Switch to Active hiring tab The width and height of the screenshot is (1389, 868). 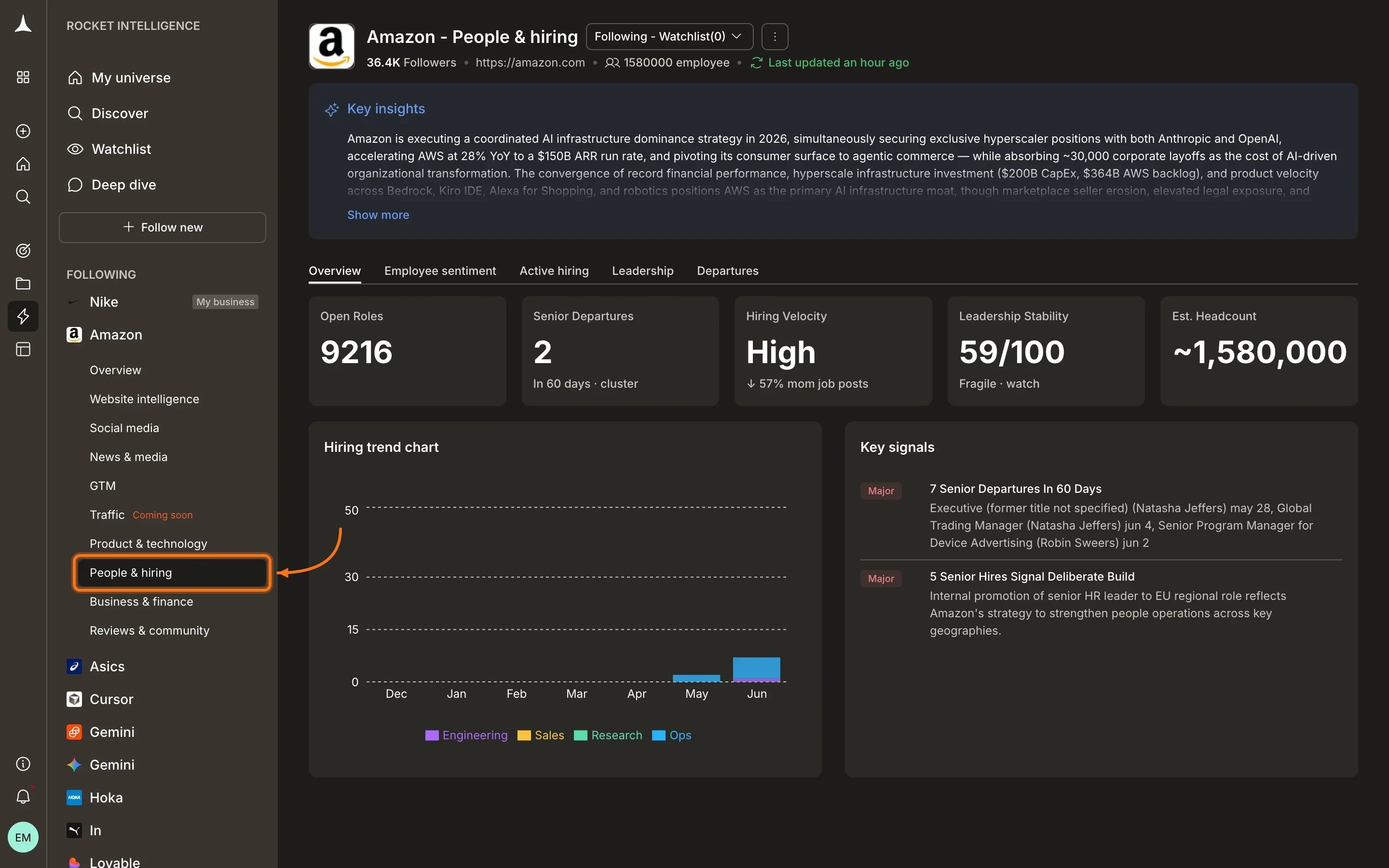coord(554,271)
